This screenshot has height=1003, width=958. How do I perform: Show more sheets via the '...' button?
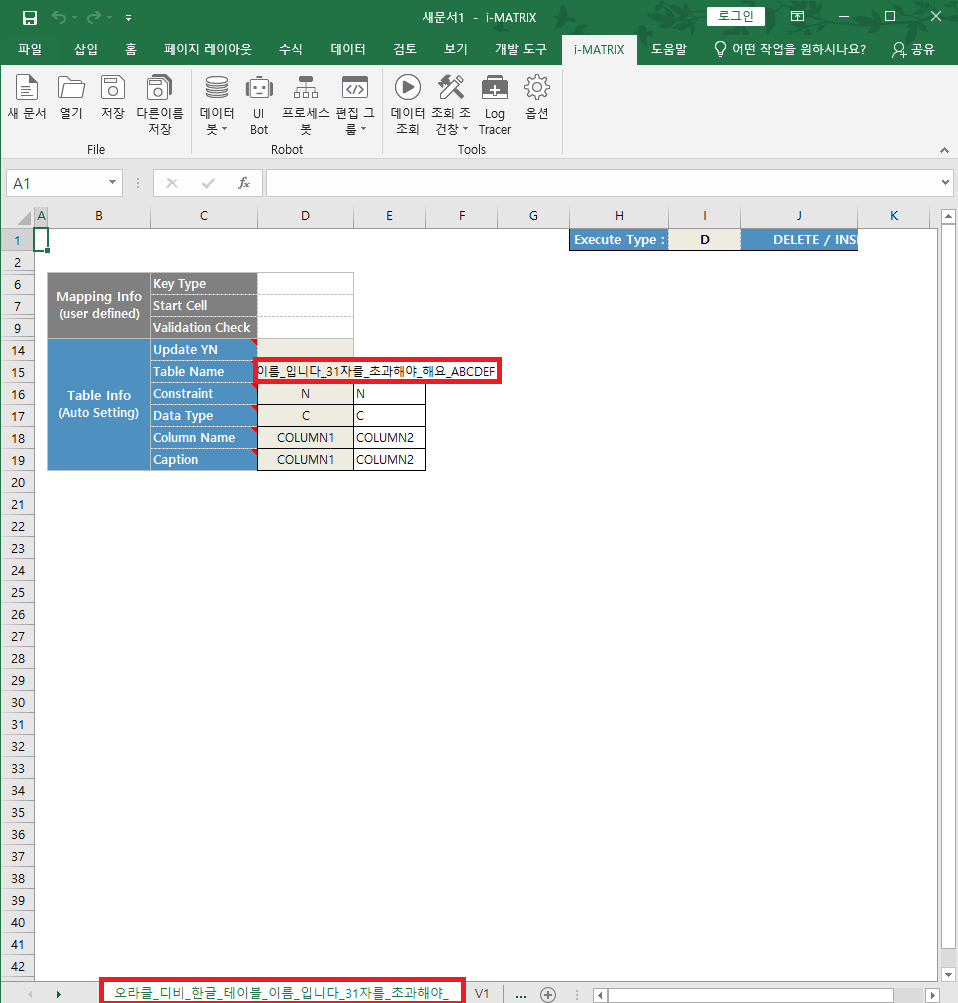pyautogui.click(x=521, y=995)
